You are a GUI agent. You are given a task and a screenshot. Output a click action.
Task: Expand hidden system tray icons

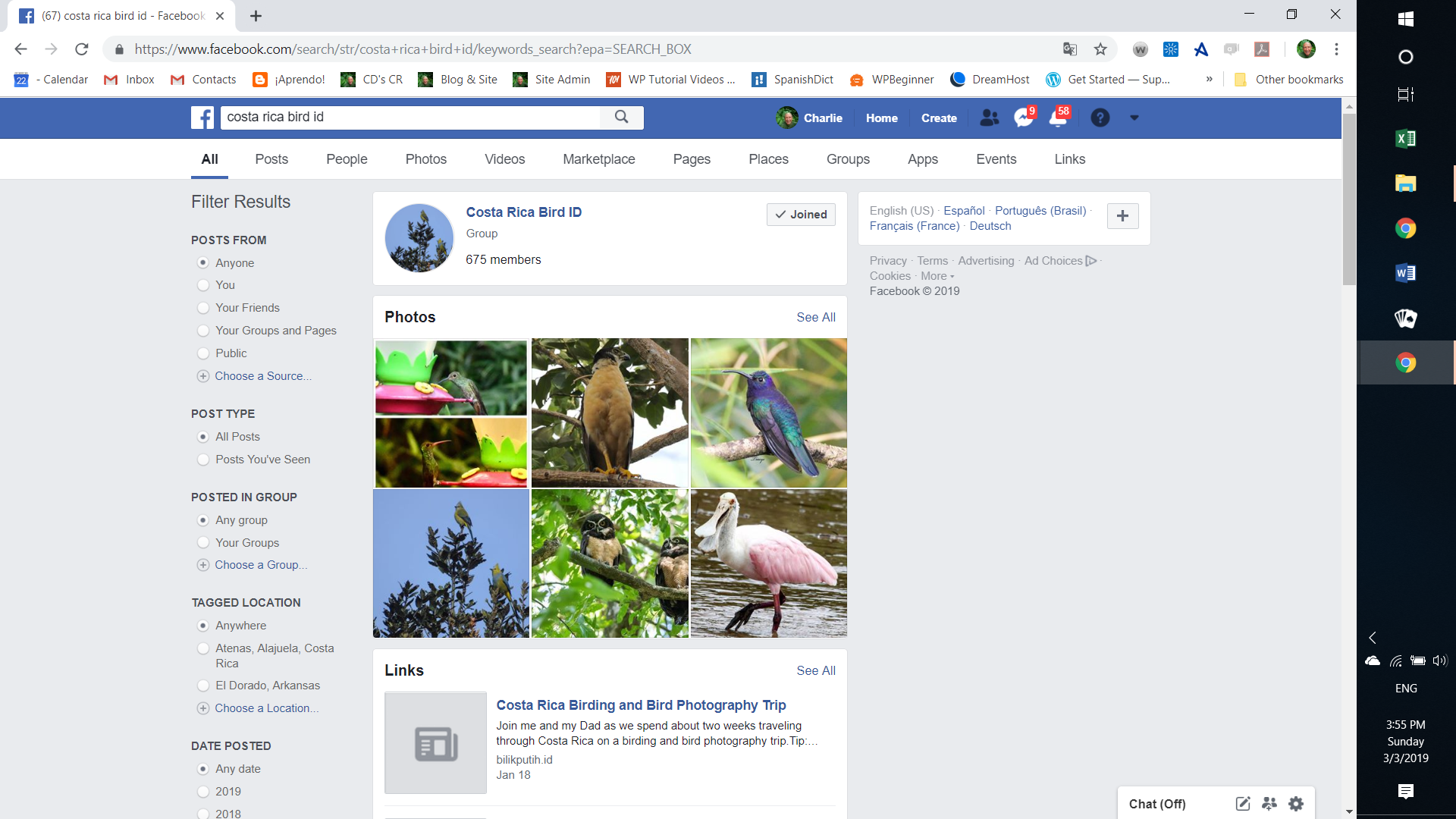click(x=1372, y=638)
